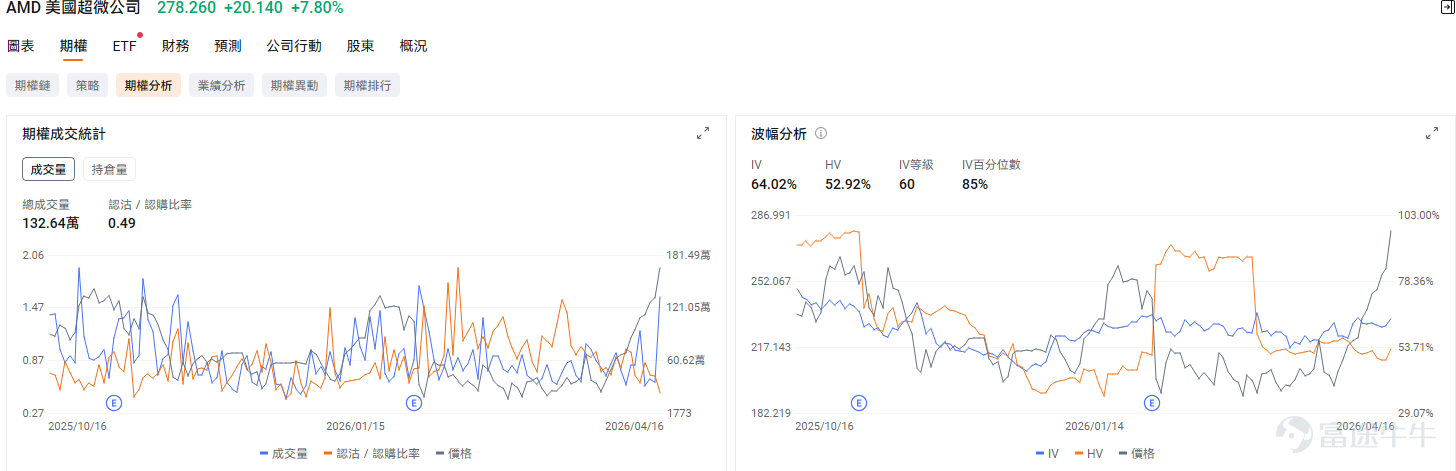Toggle the 價格 legend in 期權成交統計

pyautogui.click(x=453, y=453)
